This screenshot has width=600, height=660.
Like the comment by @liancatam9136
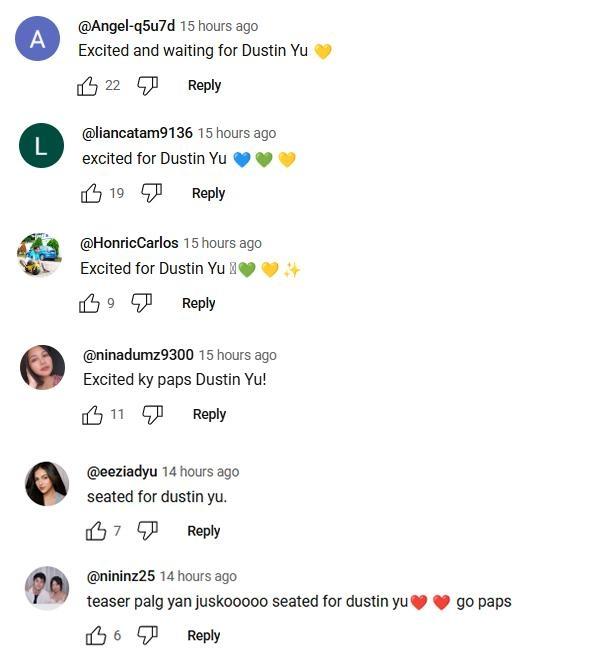pyautogui.click(x=92, y=193)
